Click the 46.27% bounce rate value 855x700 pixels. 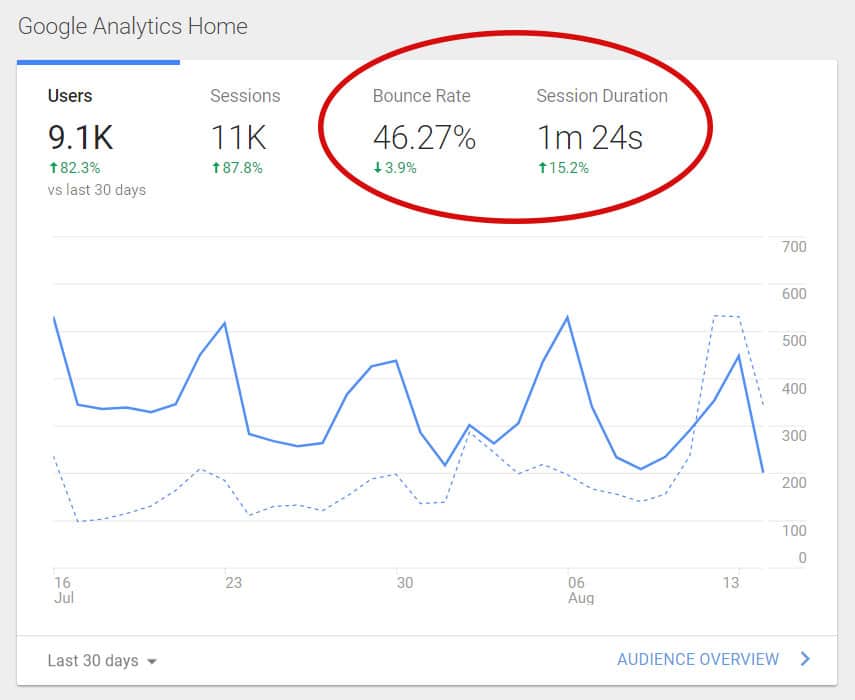(x=424, y=137)
